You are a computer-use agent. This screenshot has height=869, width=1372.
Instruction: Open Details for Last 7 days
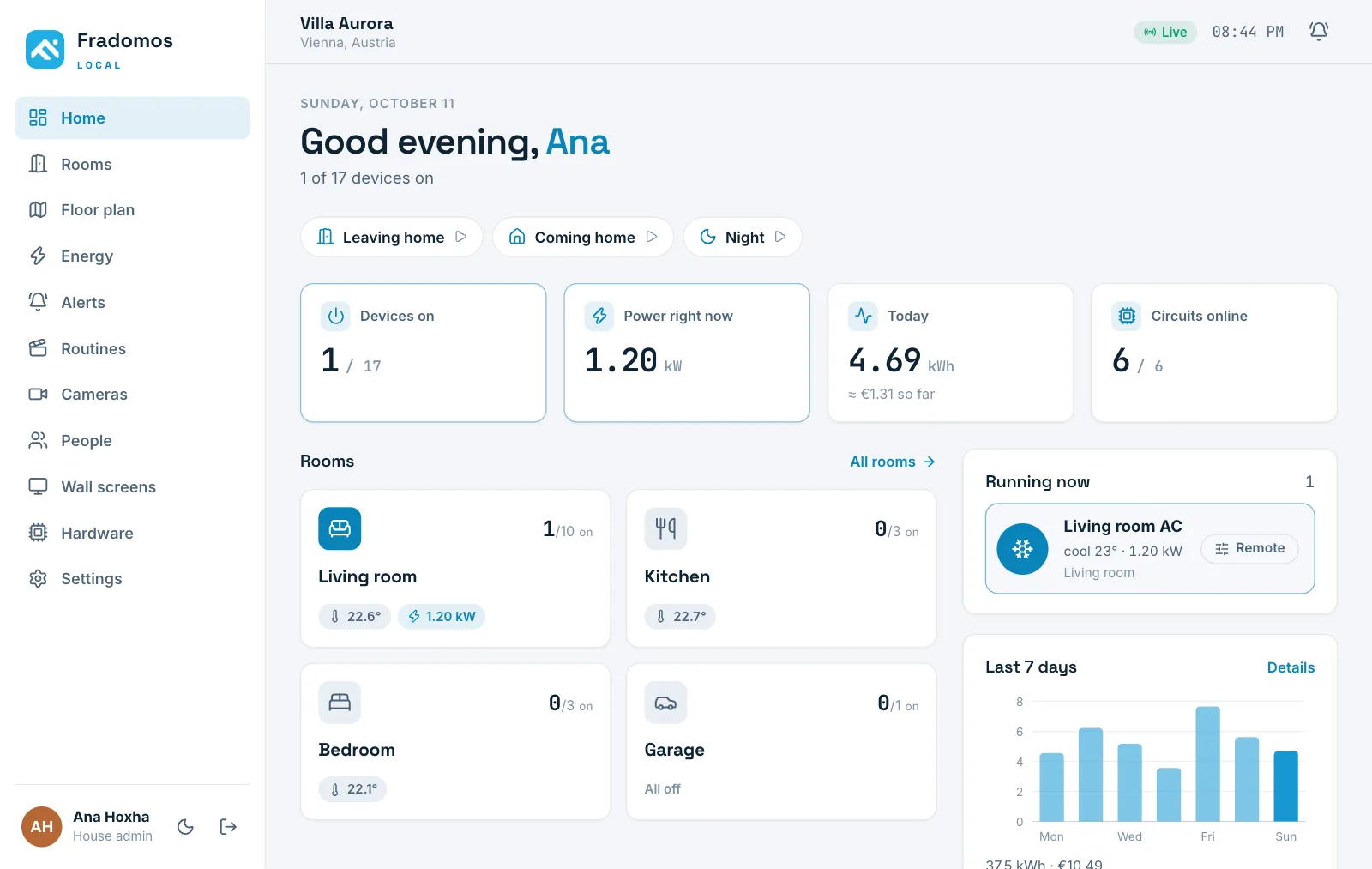pyautogui.click(x=1291, y=667)
